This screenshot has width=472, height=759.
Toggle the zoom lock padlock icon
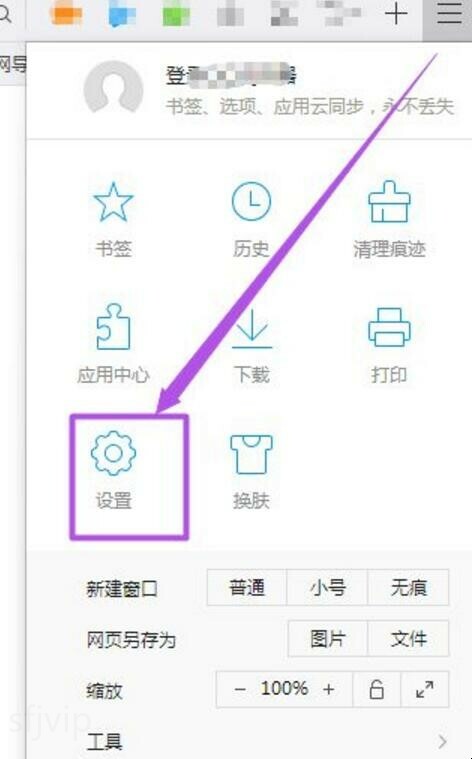(377, 689)
